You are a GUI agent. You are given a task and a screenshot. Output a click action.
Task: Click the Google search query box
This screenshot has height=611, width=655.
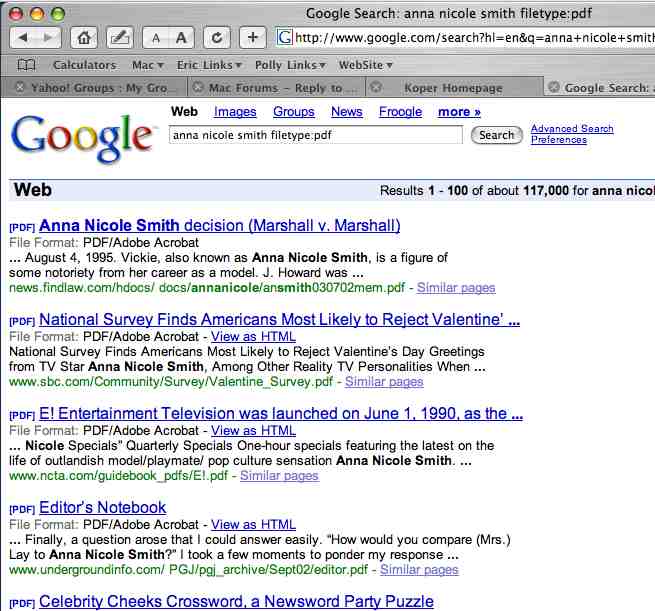click(315, 135)
